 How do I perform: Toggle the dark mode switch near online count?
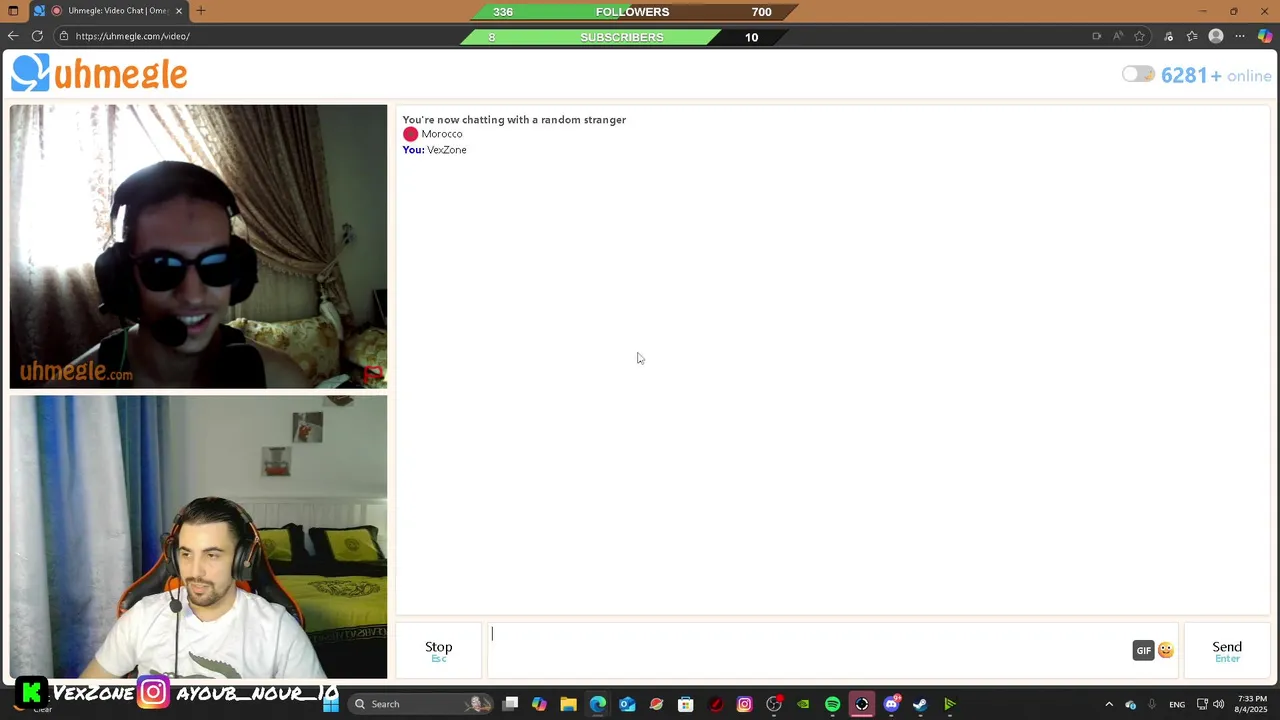1138,74
